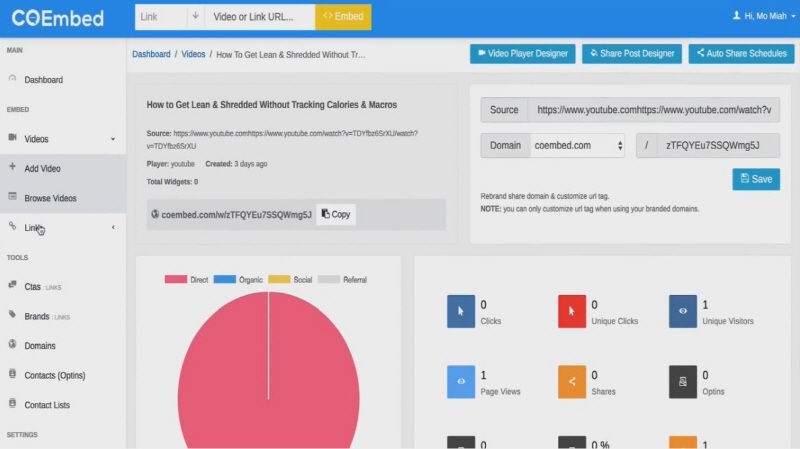Open the Share Post Designer

[632, 54]
